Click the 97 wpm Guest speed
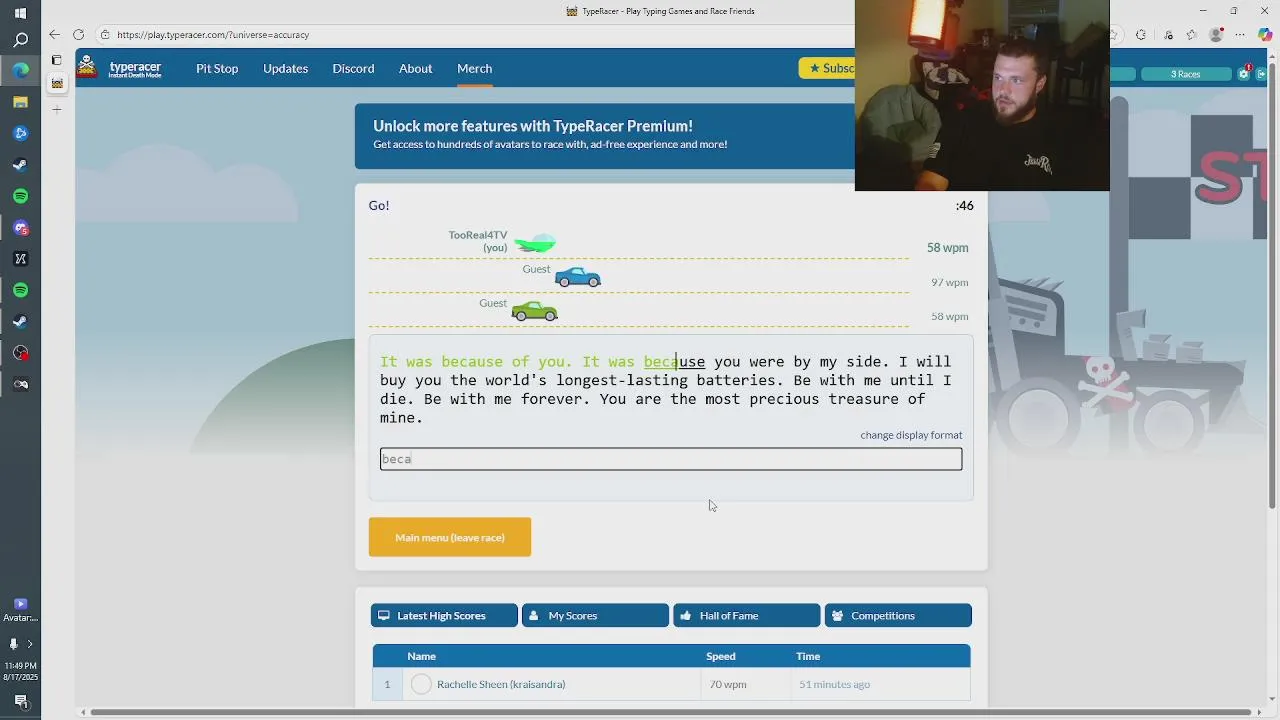 pos(949,282)
